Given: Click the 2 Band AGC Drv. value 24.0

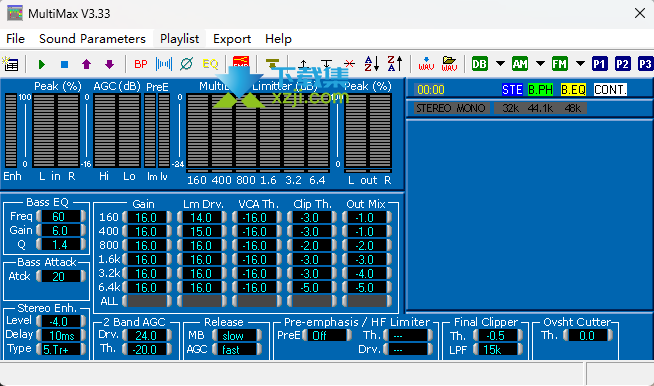Looking at the screenshot, I should [147, 336].
